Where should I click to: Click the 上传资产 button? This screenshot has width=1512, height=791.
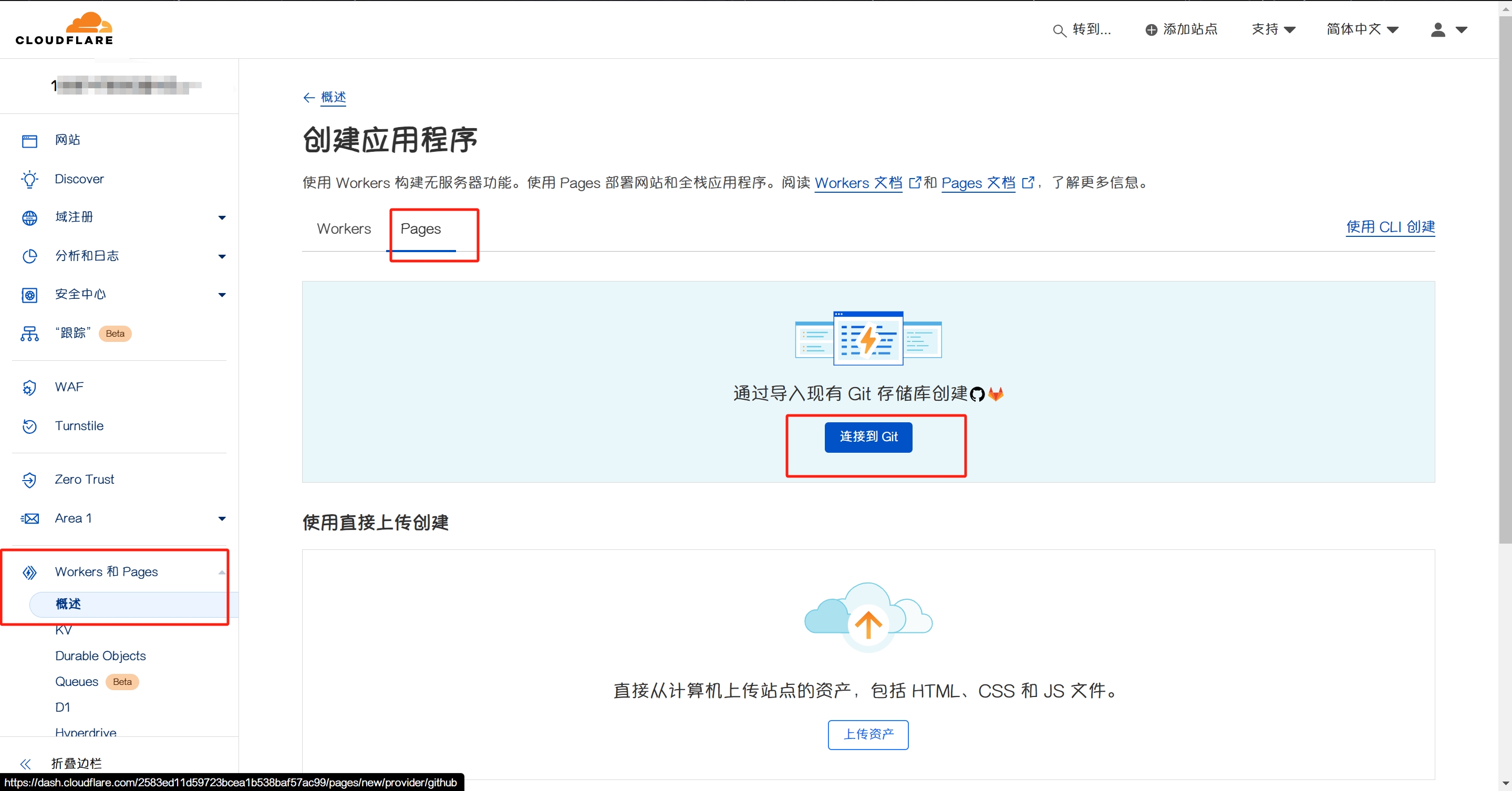point(868,735)
